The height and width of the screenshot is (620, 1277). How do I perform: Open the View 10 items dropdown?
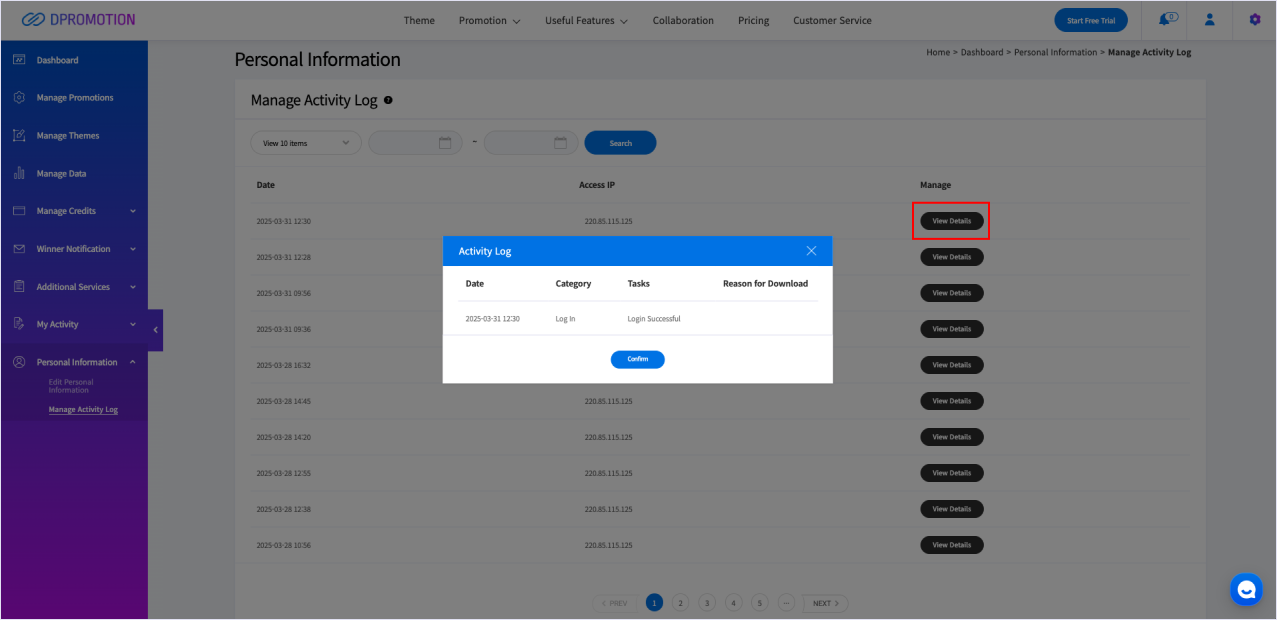pyautogui.click(x=305, y=143)
